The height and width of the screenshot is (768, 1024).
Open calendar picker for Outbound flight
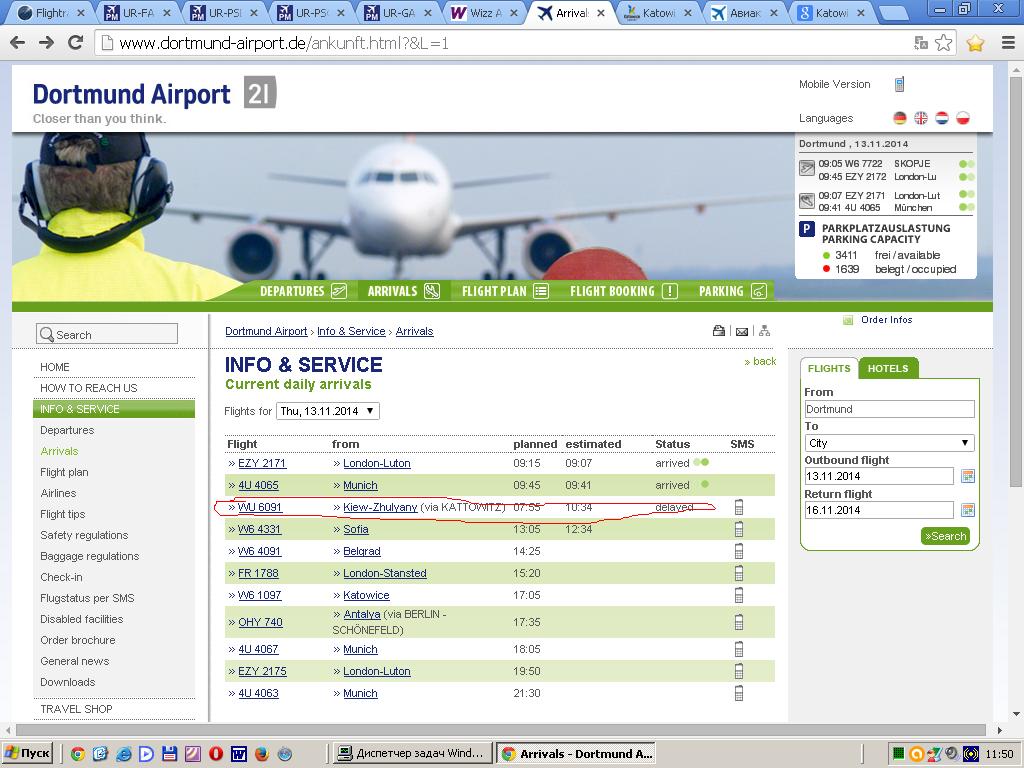point(967,476)
